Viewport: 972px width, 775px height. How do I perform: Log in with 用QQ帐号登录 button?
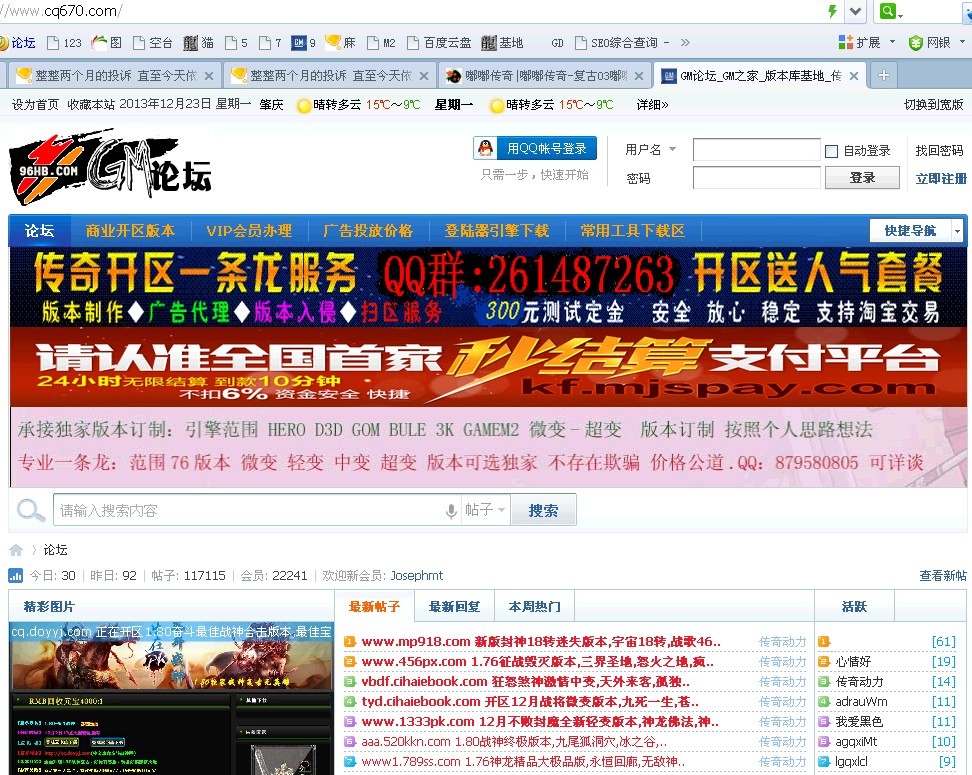tap(535, 148)
